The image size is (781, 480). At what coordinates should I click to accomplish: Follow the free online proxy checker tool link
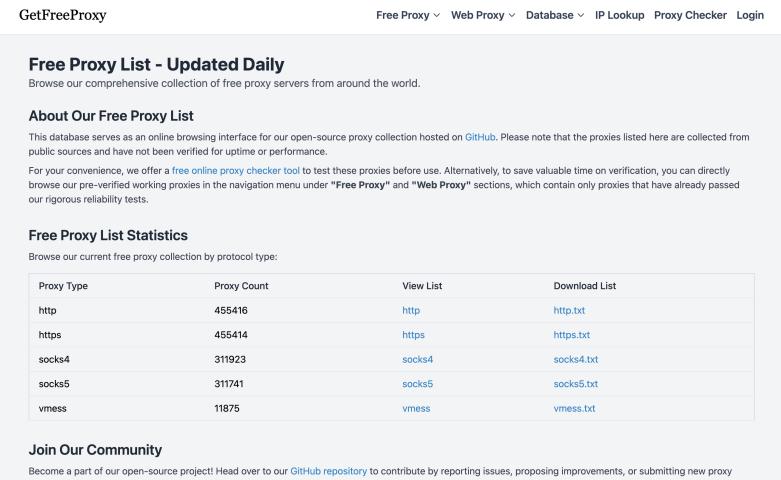pos(236,171)
